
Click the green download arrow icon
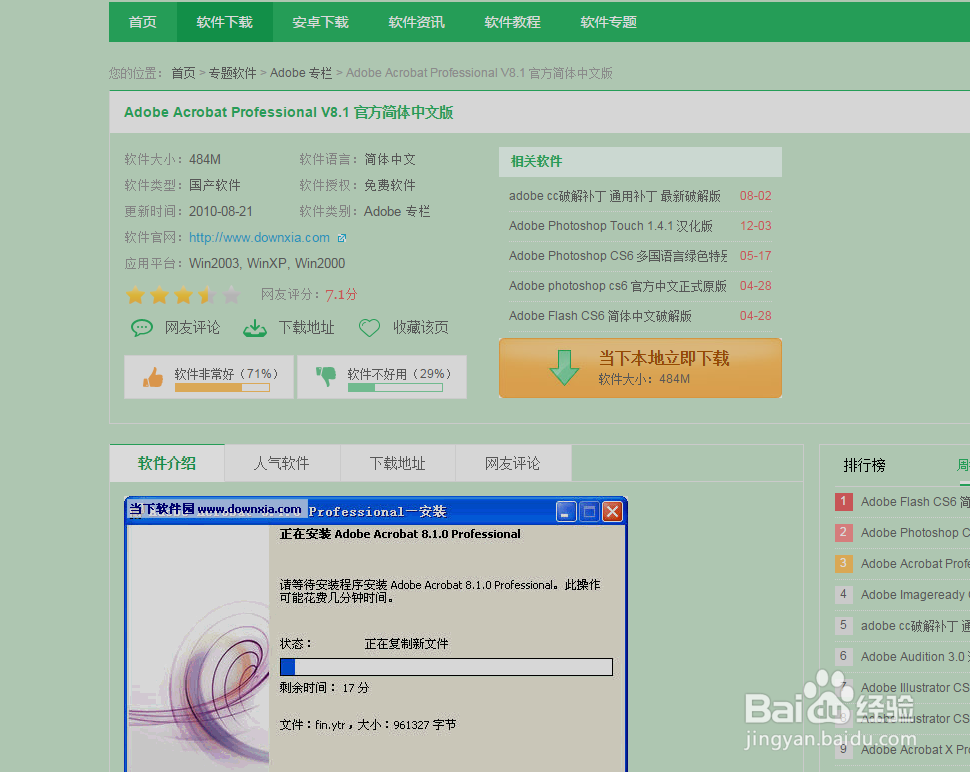tap(564, 367)
